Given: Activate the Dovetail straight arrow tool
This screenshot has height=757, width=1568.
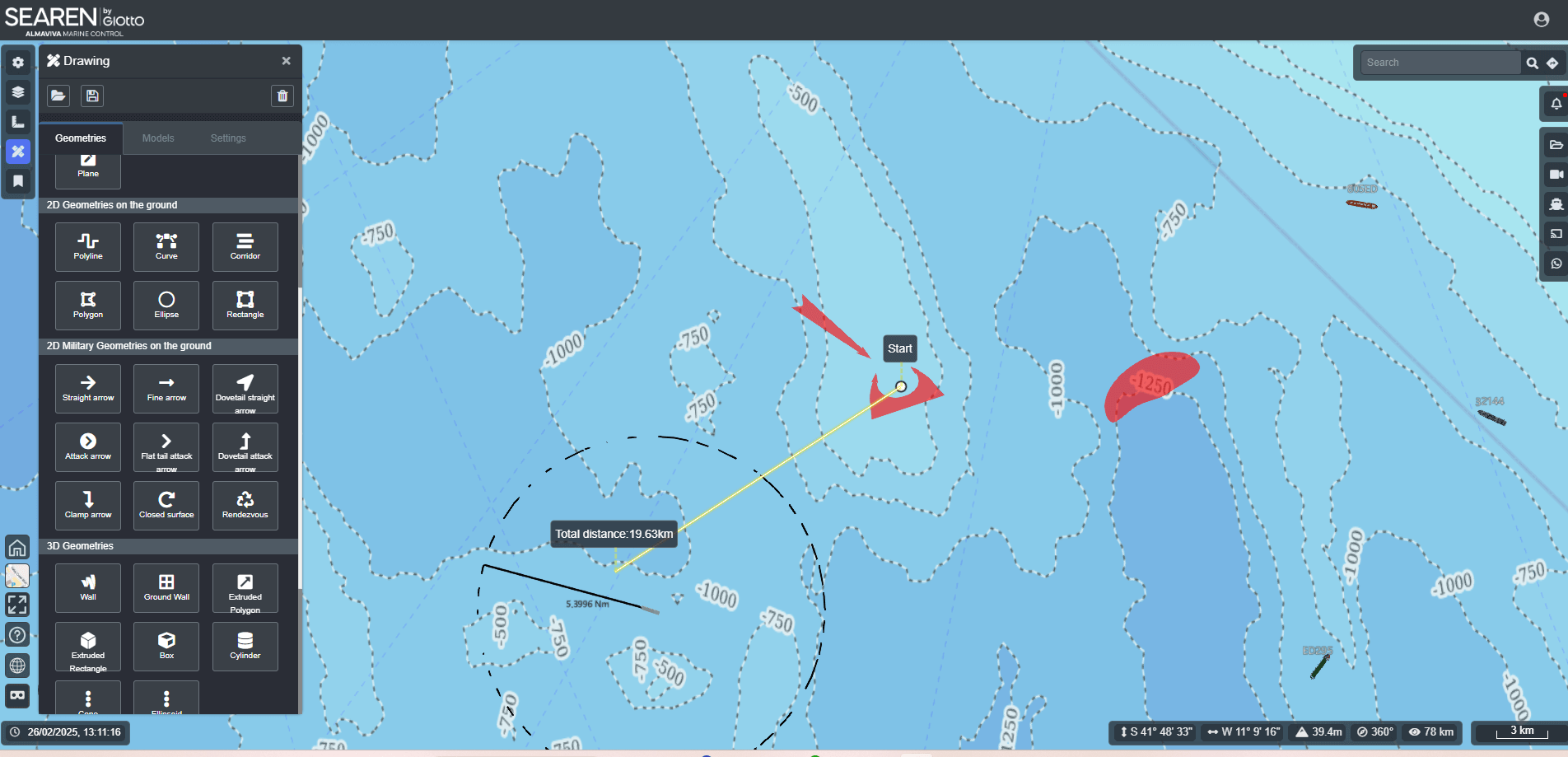Looking at the screenshot, I should pos(245,389).
